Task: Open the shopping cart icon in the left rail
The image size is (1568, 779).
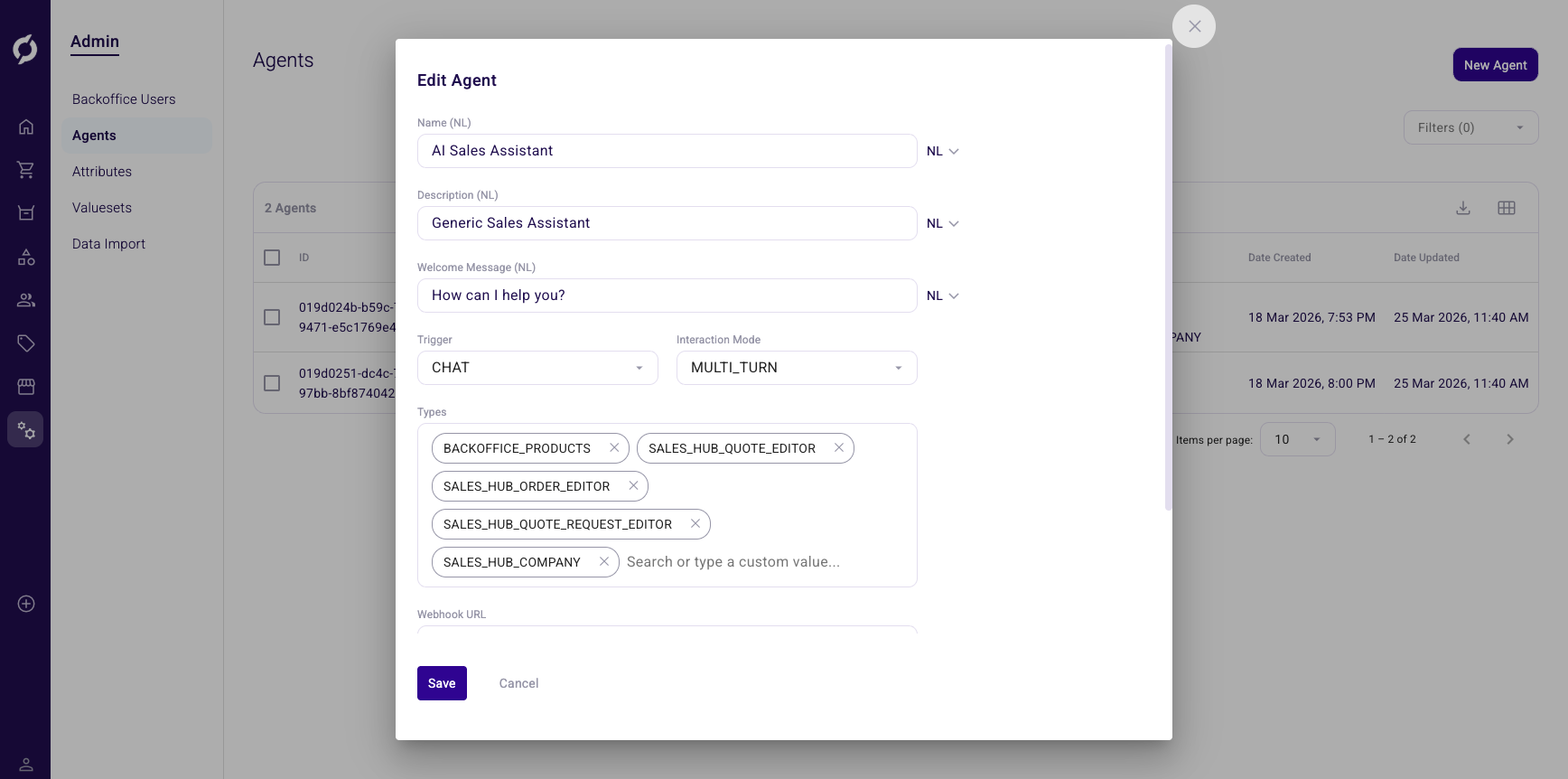Action: click(26, 170)
